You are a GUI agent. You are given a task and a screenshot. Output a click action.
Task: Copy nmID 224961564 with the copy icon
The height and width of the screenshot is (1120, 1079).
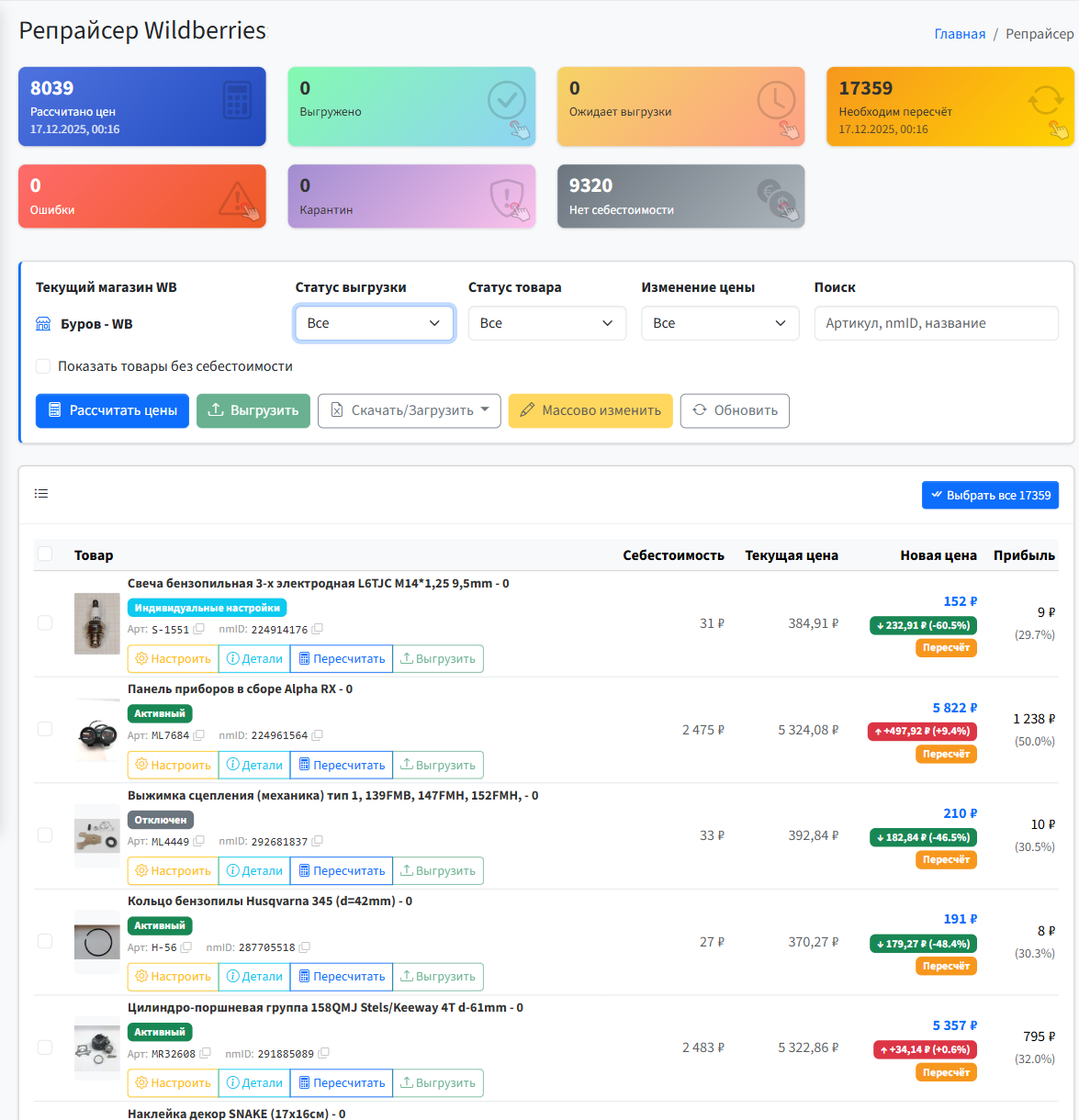click(318, 735)
